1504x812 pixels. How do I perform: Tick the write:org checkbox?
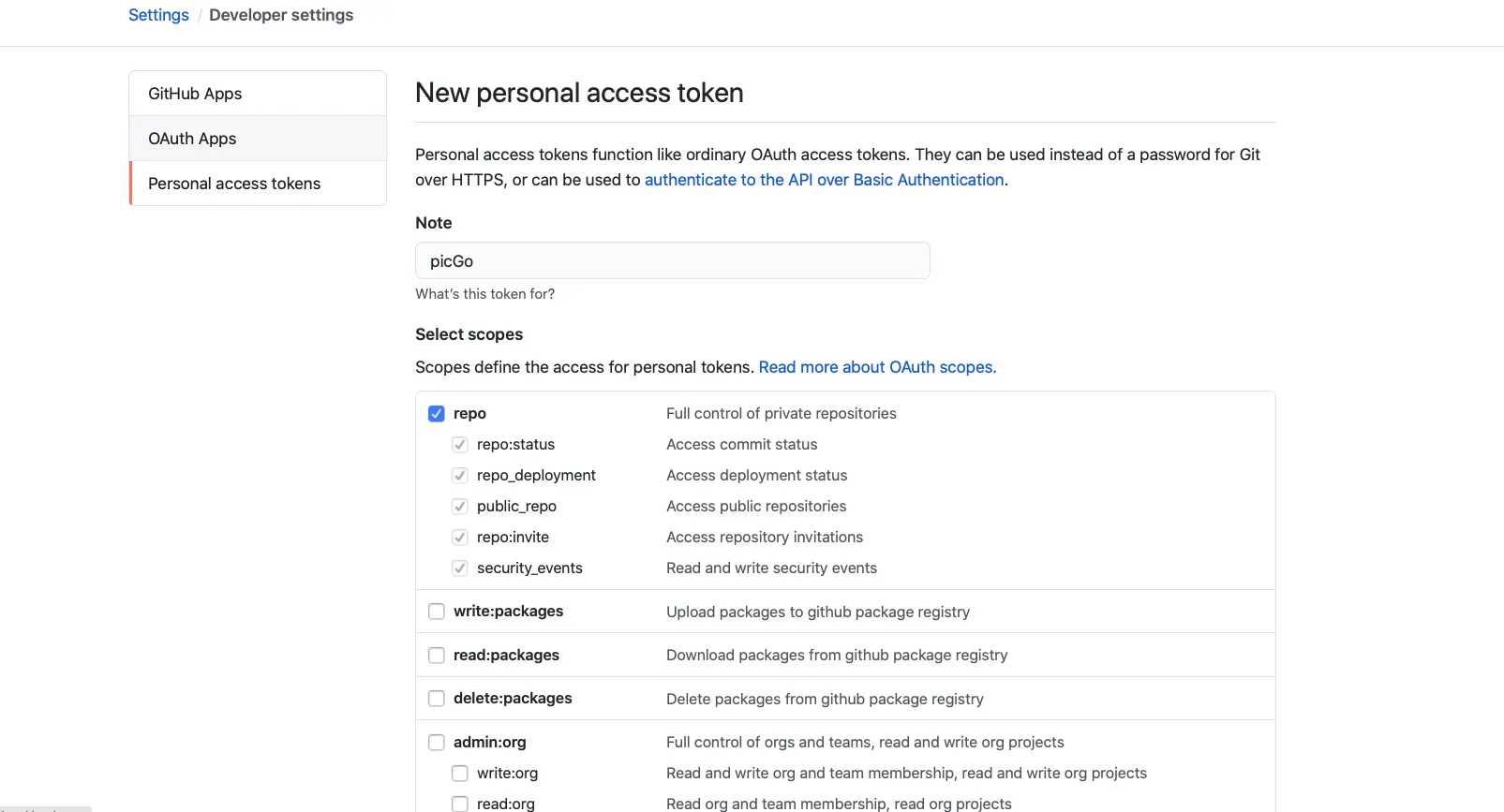(x=460, y=774)
